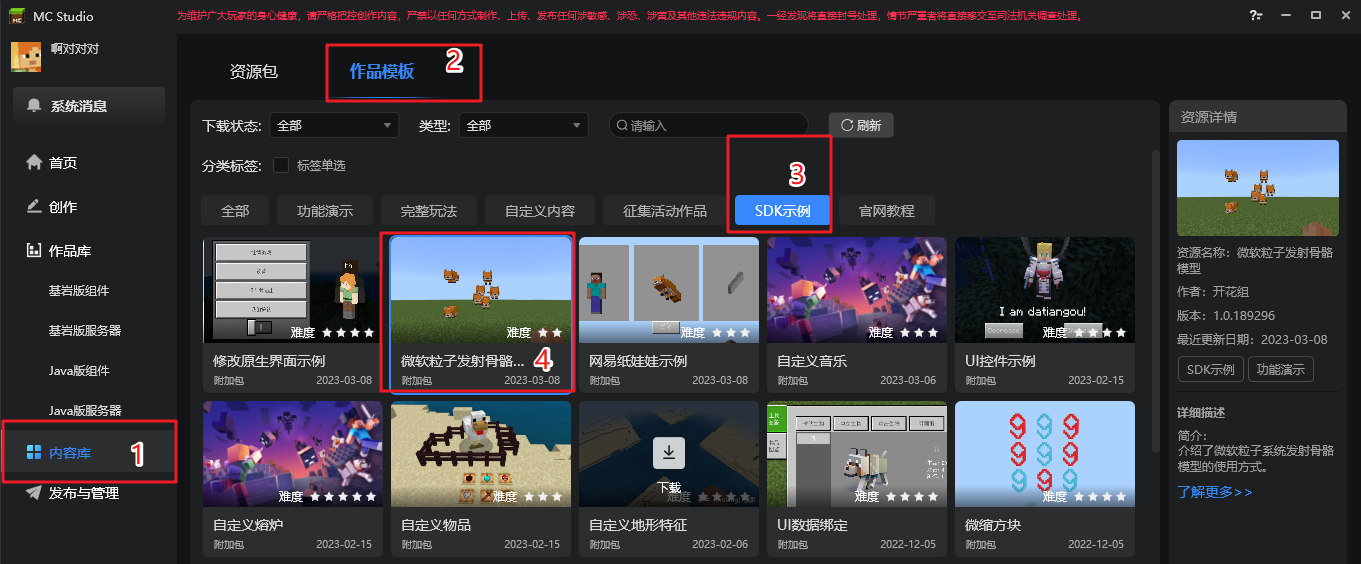Select the 征集活动作品 category tag
This screenshot has width=1361, height=564.
665,211
